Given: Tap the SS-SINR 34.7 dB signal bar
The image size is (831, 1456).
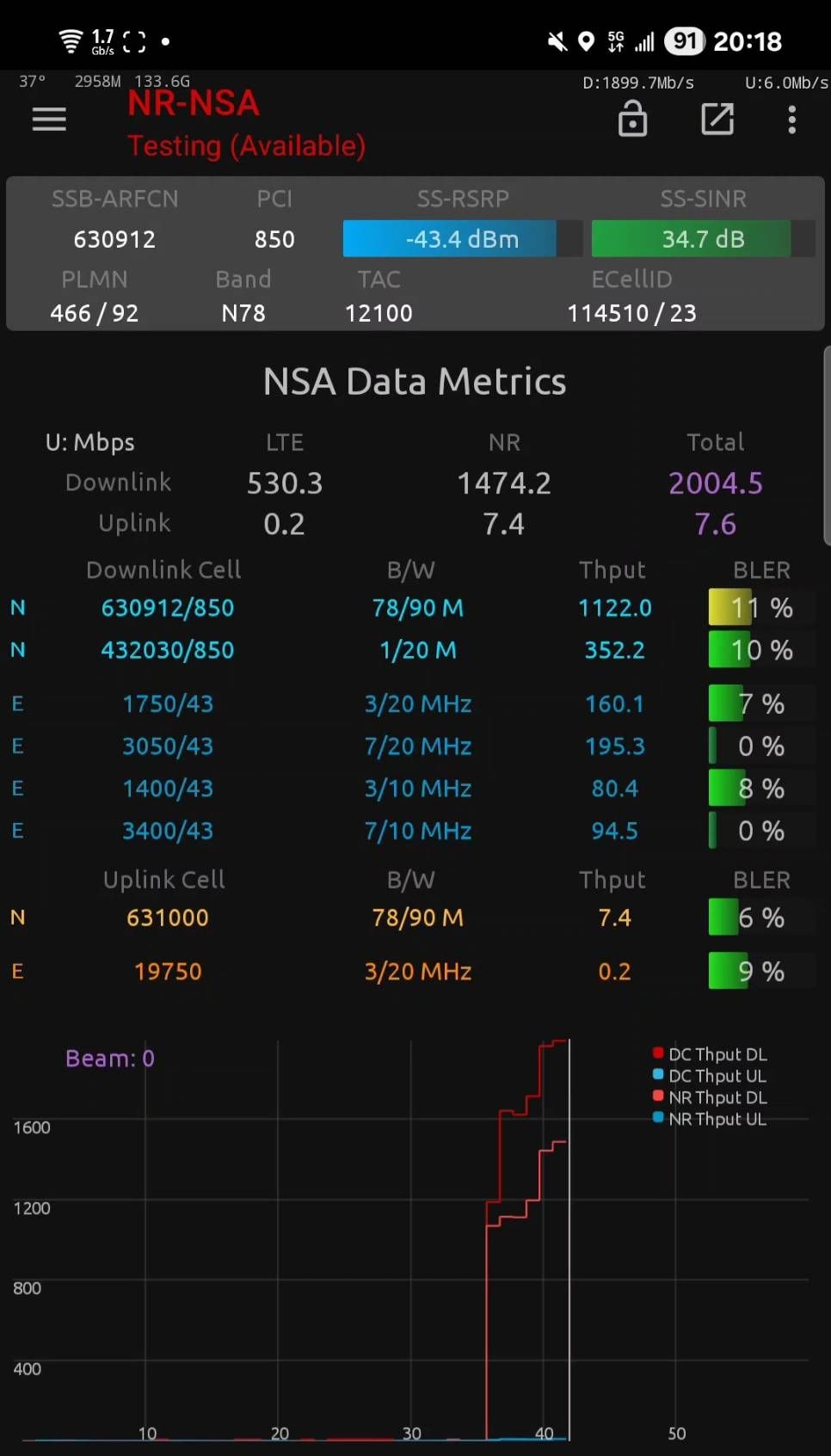Looking at the screenshot, I should tap(703, 239).
